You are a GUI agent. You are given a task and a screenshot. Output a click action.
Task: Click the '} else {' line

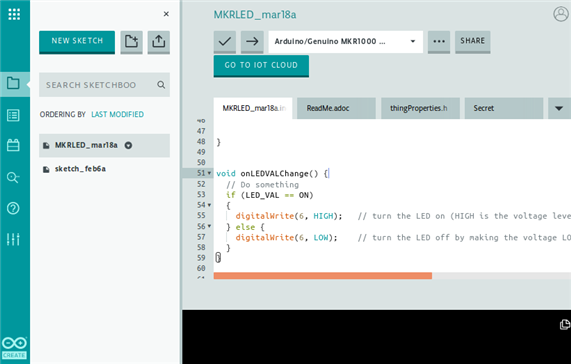pos(245,227)
